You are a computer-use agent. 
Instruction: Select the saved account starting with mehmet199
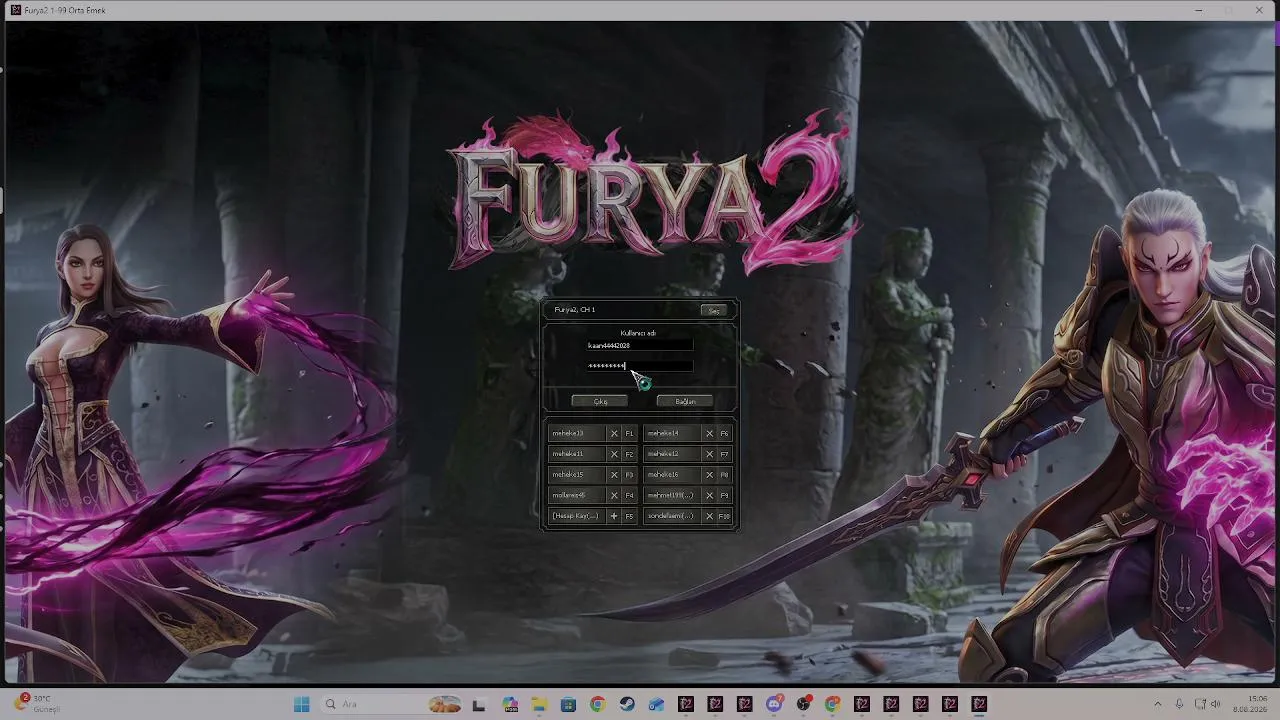click(x=672, y=496)
